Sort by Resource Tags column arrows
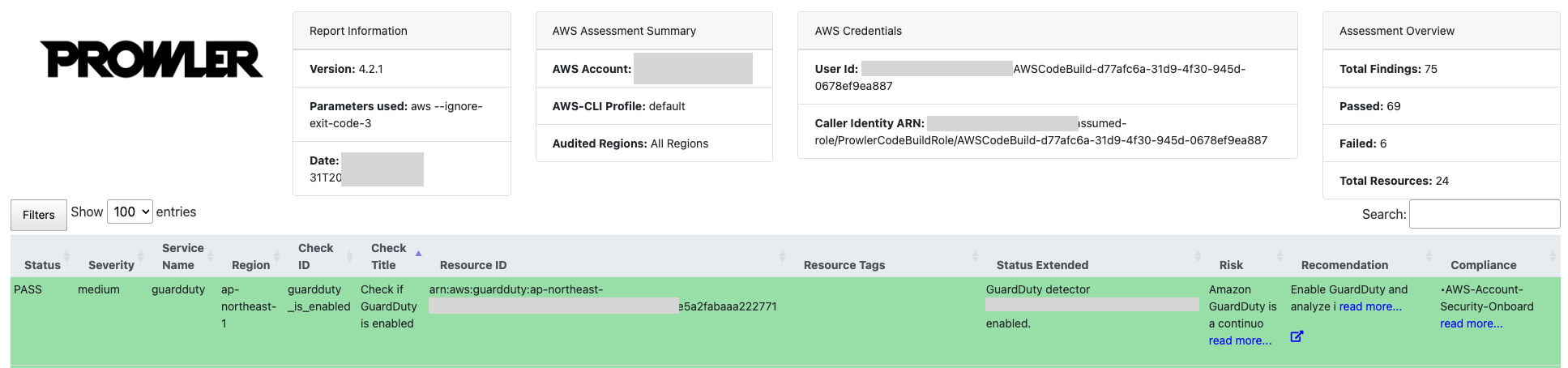 (975, 257)
